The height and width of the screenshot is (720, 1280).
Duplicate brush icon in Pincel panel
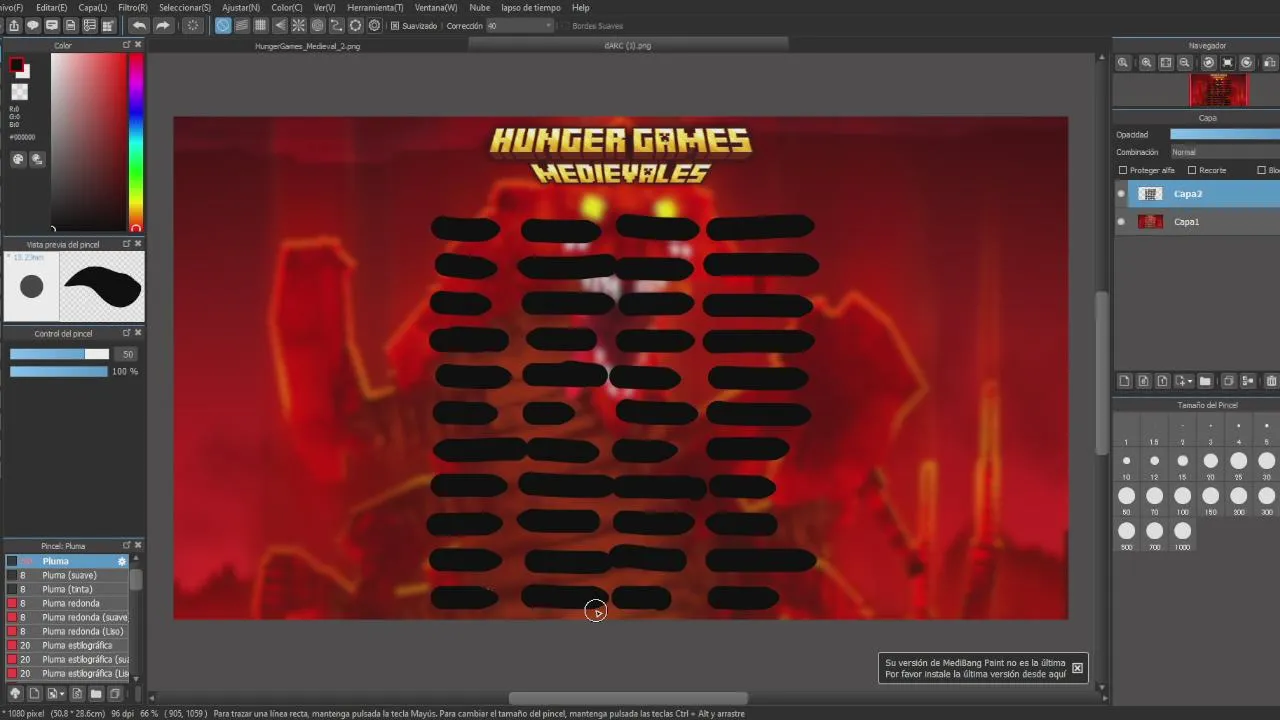coord(115,693)
